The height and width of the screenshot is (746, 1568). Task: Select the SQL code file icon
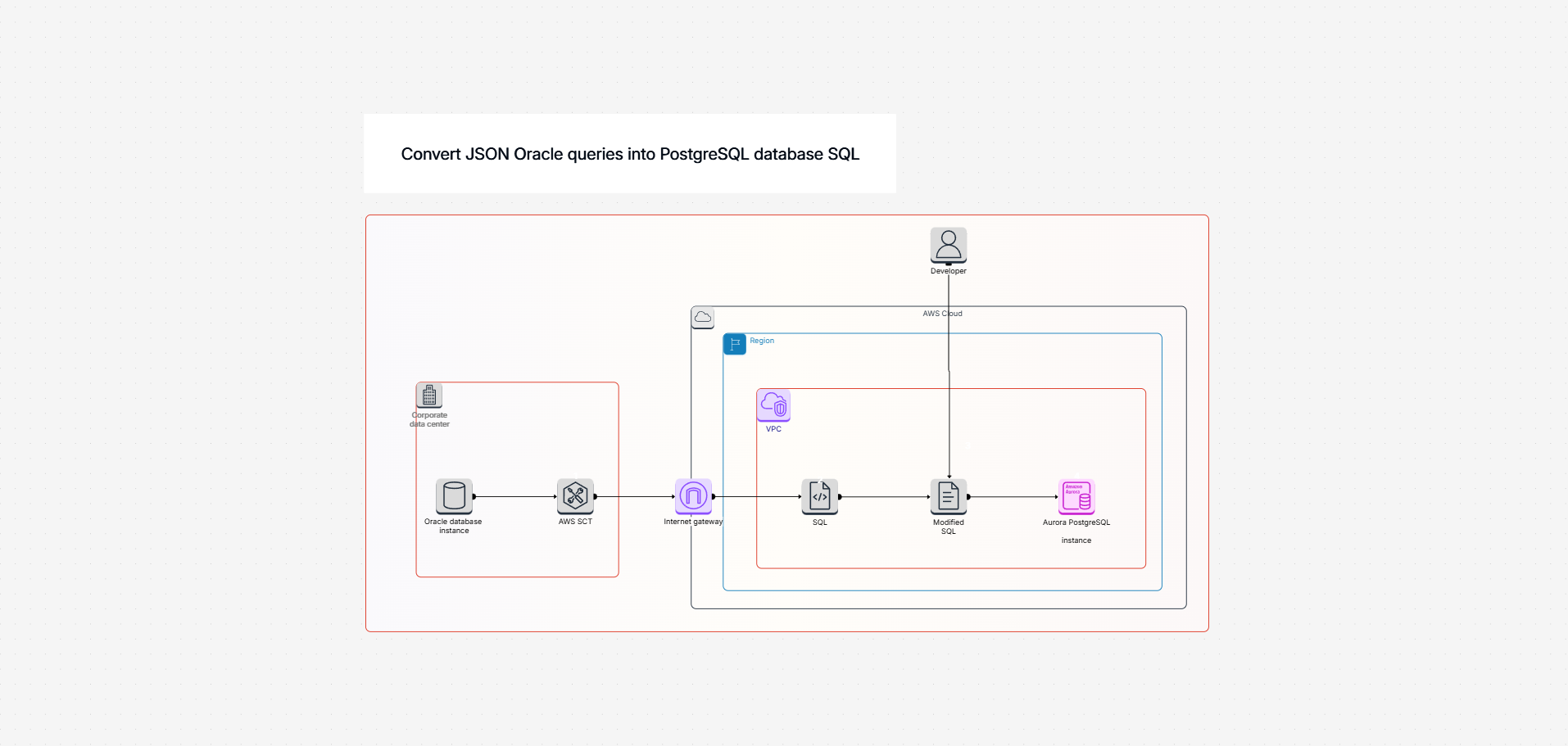pyautogui.click(x=820, y=496)
